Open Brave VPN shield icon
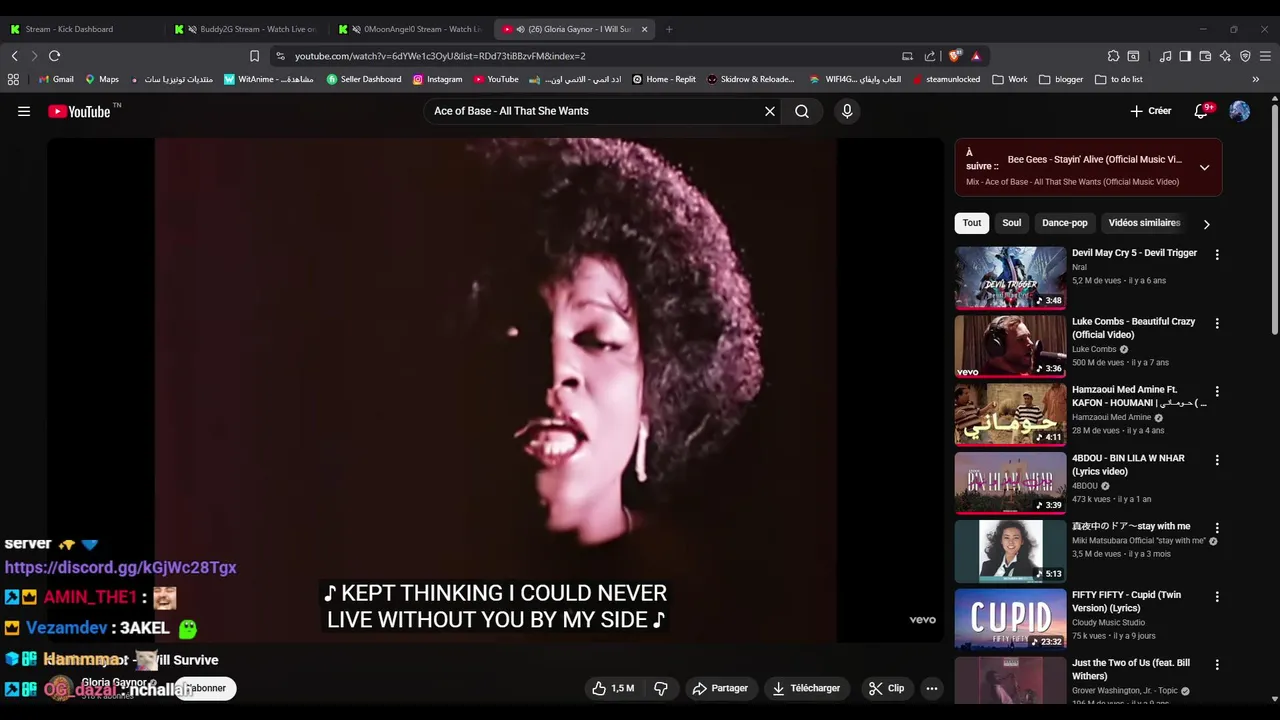The image size is (1280, 720). coord(1245,56)
